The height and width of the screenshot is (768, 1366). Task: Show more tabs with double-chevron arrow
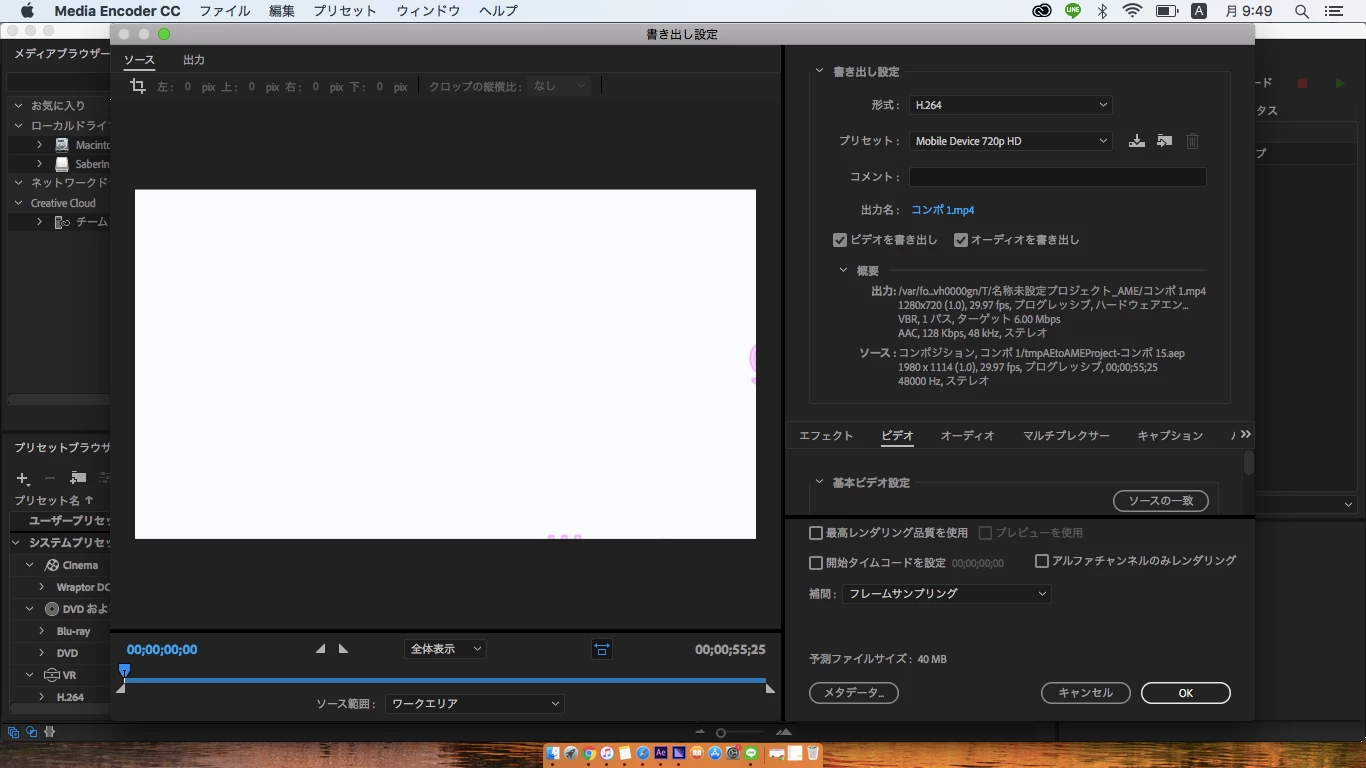pyautogui.click(x=1245, y=434)
